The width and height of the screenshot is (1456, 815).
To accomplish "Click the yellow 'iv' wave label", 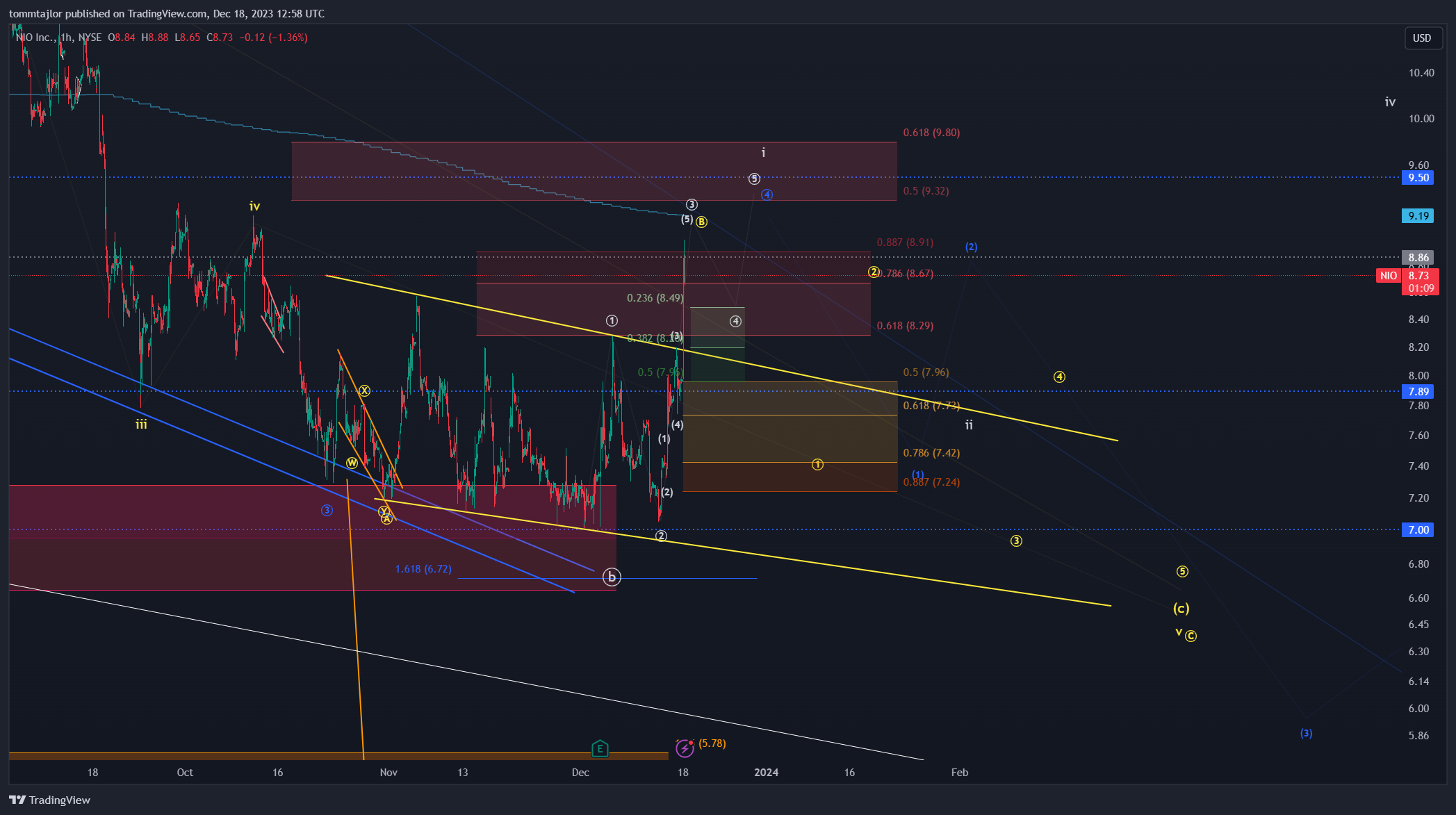I will pyautogui.click(x=254, y=206).
